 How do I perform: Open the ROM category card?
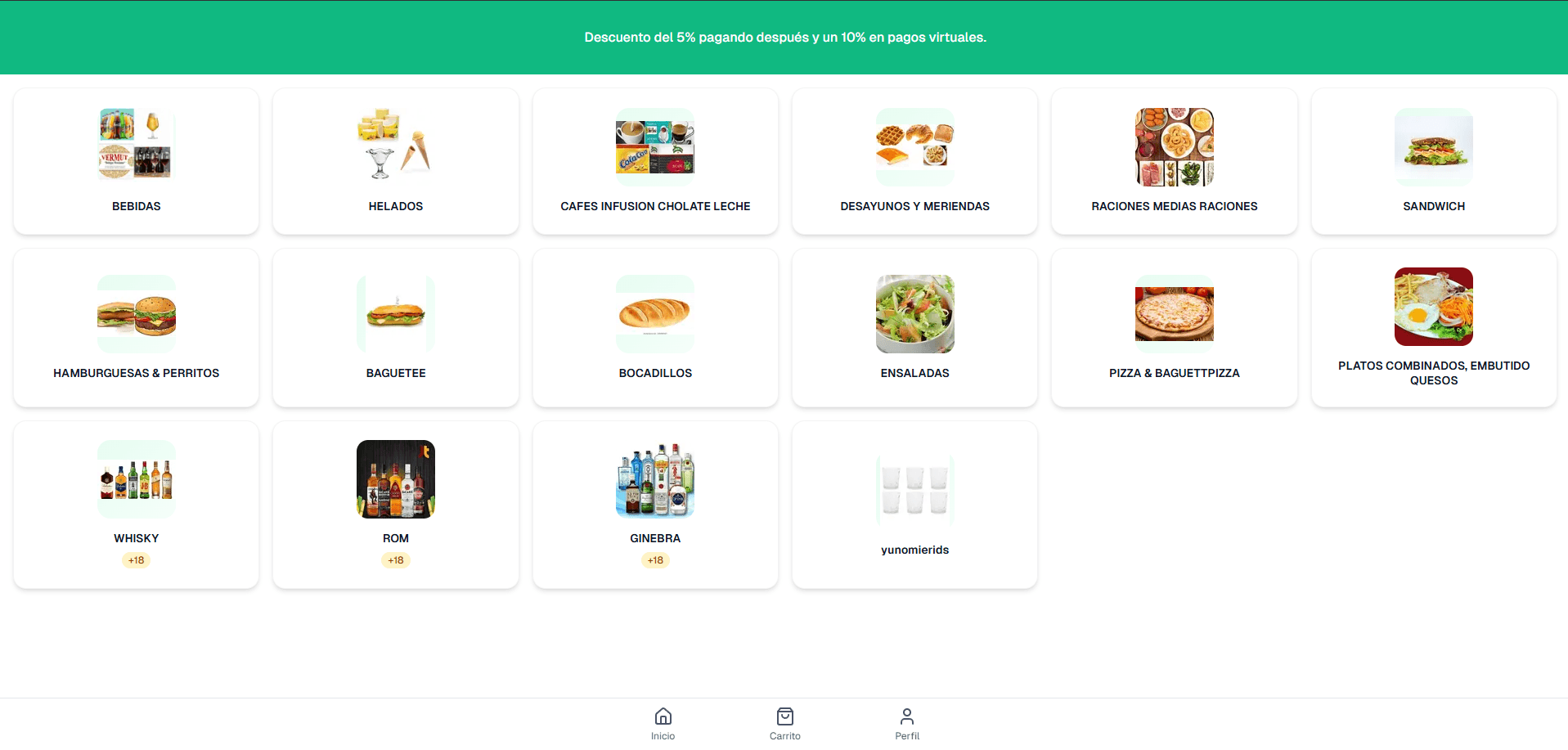point(396,505)
